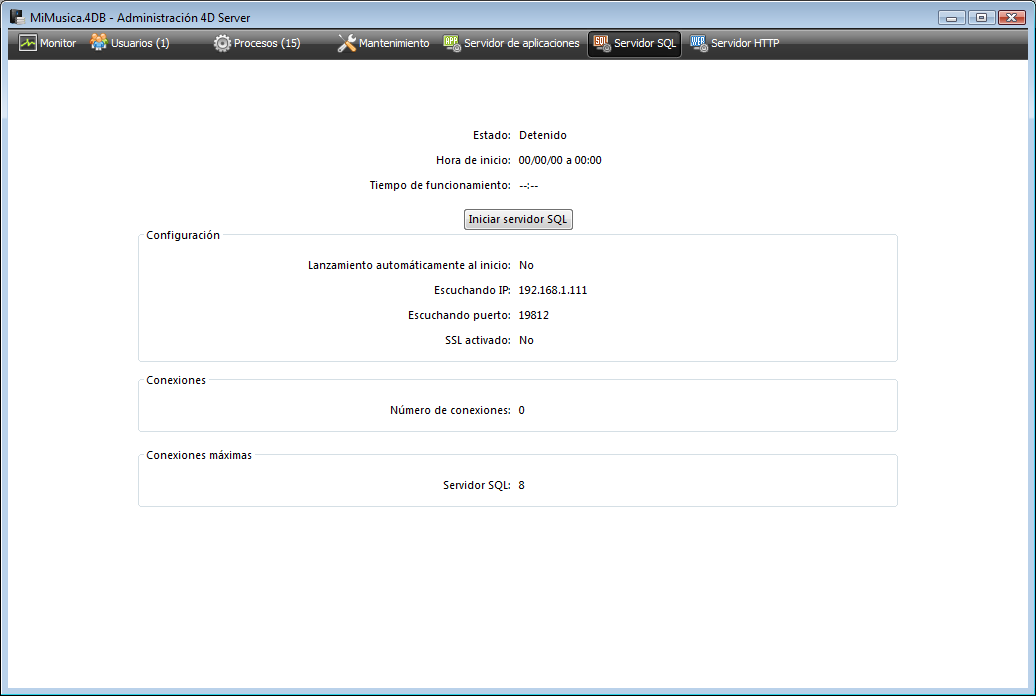Click the Lanzamiento automáticamente al inicio: label

pos(409,265)
